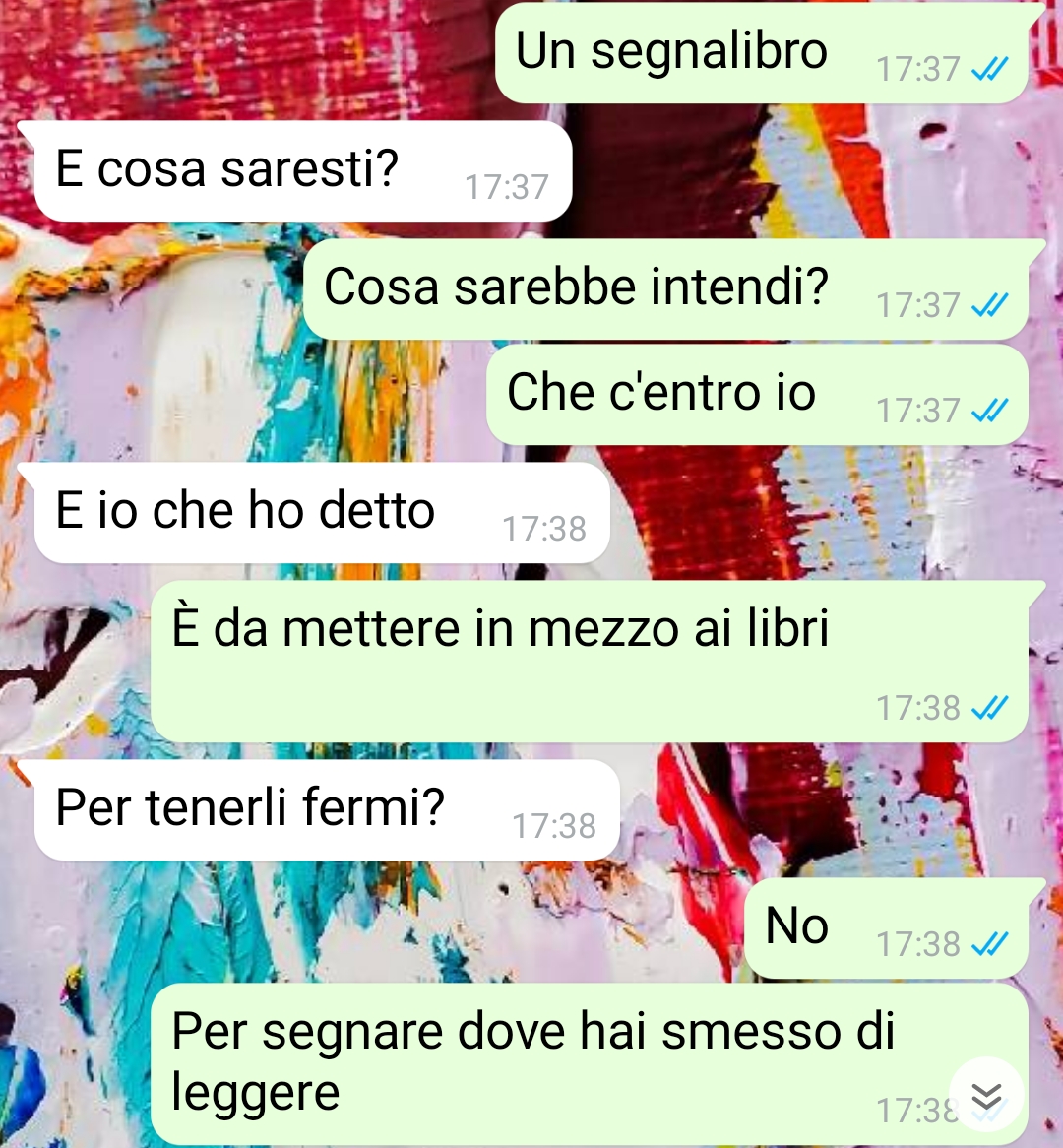This screenshot has width=1063, height=1148.
Task: Click the double ticks on the 'No' message
Action: tap(990, 944)
